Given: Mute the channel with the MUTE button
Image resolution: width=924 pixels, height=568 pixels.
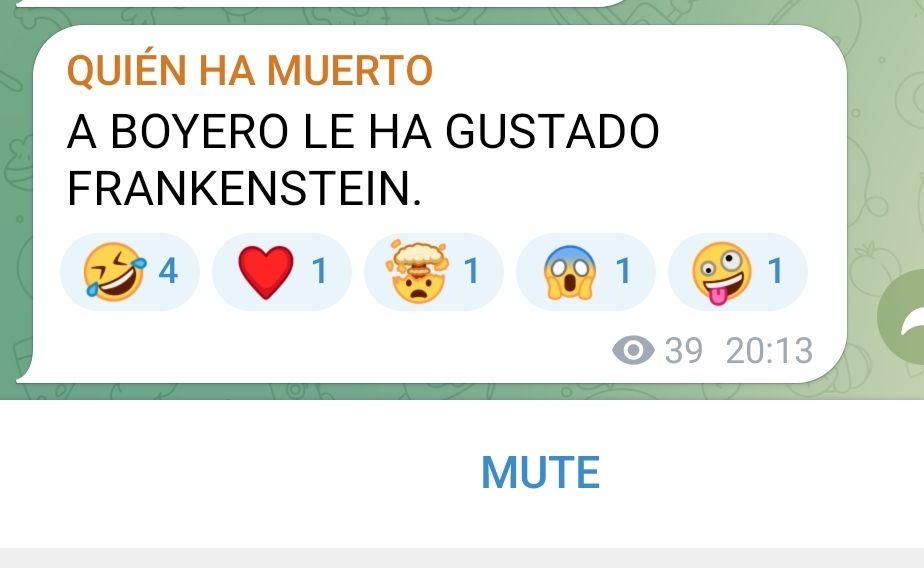Looking at the screenshot, I should pyautogui.click(x=540, y=473).
